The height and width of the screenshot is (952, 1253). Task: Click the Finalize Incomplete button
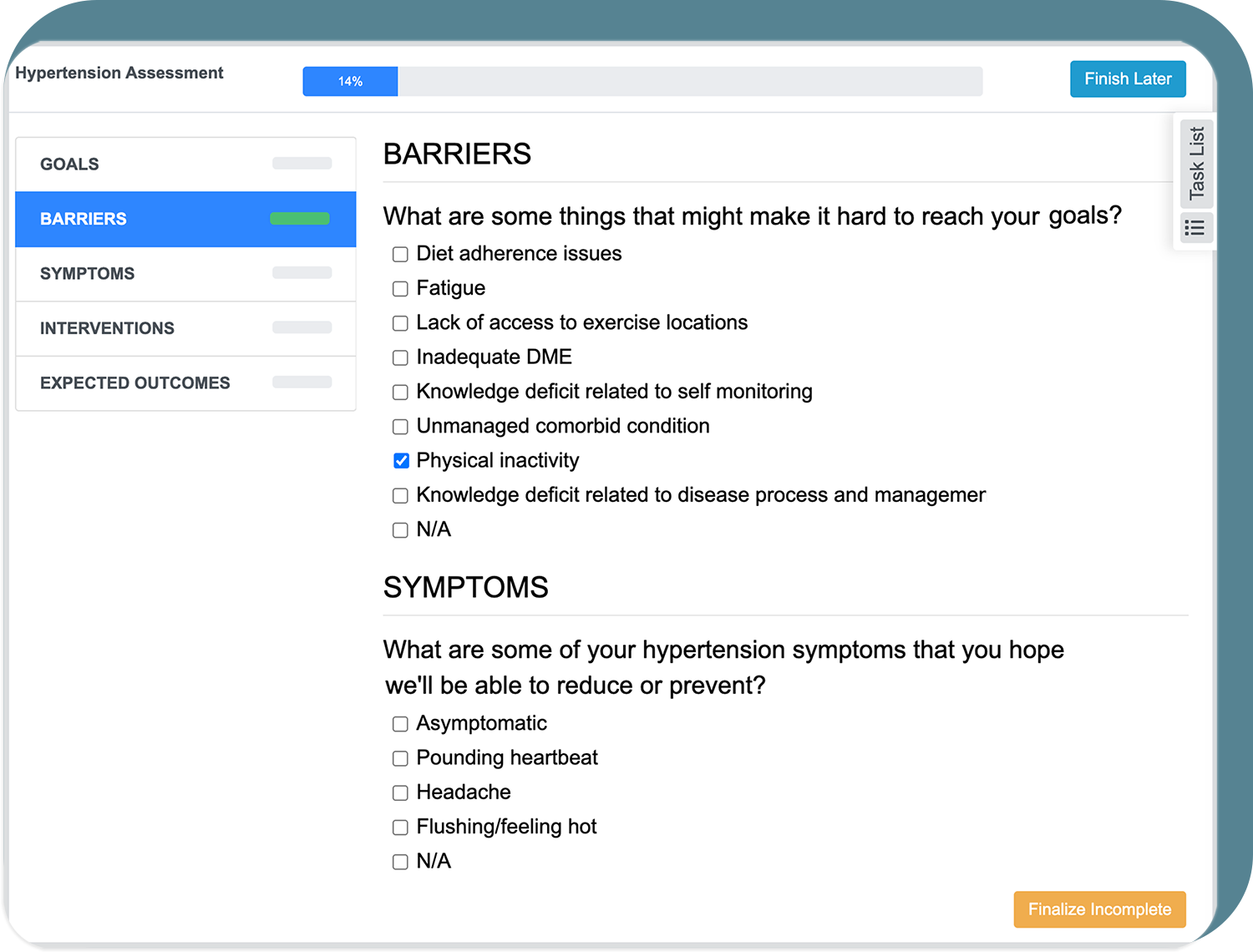point(1099,909)
